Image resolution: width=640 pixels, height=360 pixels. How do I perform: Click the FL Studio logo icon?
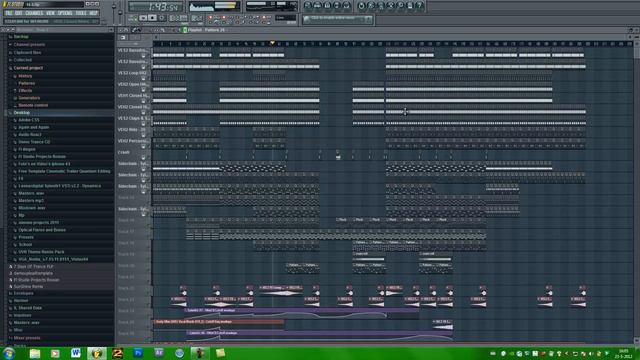pyautogui.click(x=5, y=4)
